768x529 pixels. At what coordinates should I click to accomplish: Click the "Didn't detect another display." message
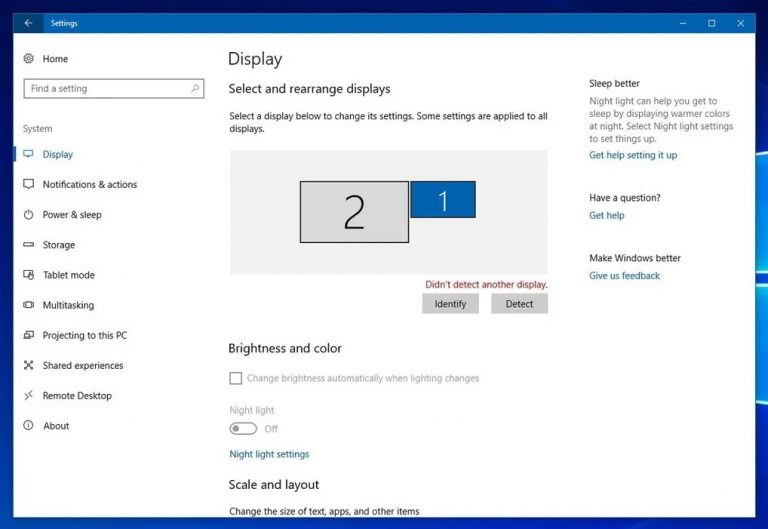point(486,285)
